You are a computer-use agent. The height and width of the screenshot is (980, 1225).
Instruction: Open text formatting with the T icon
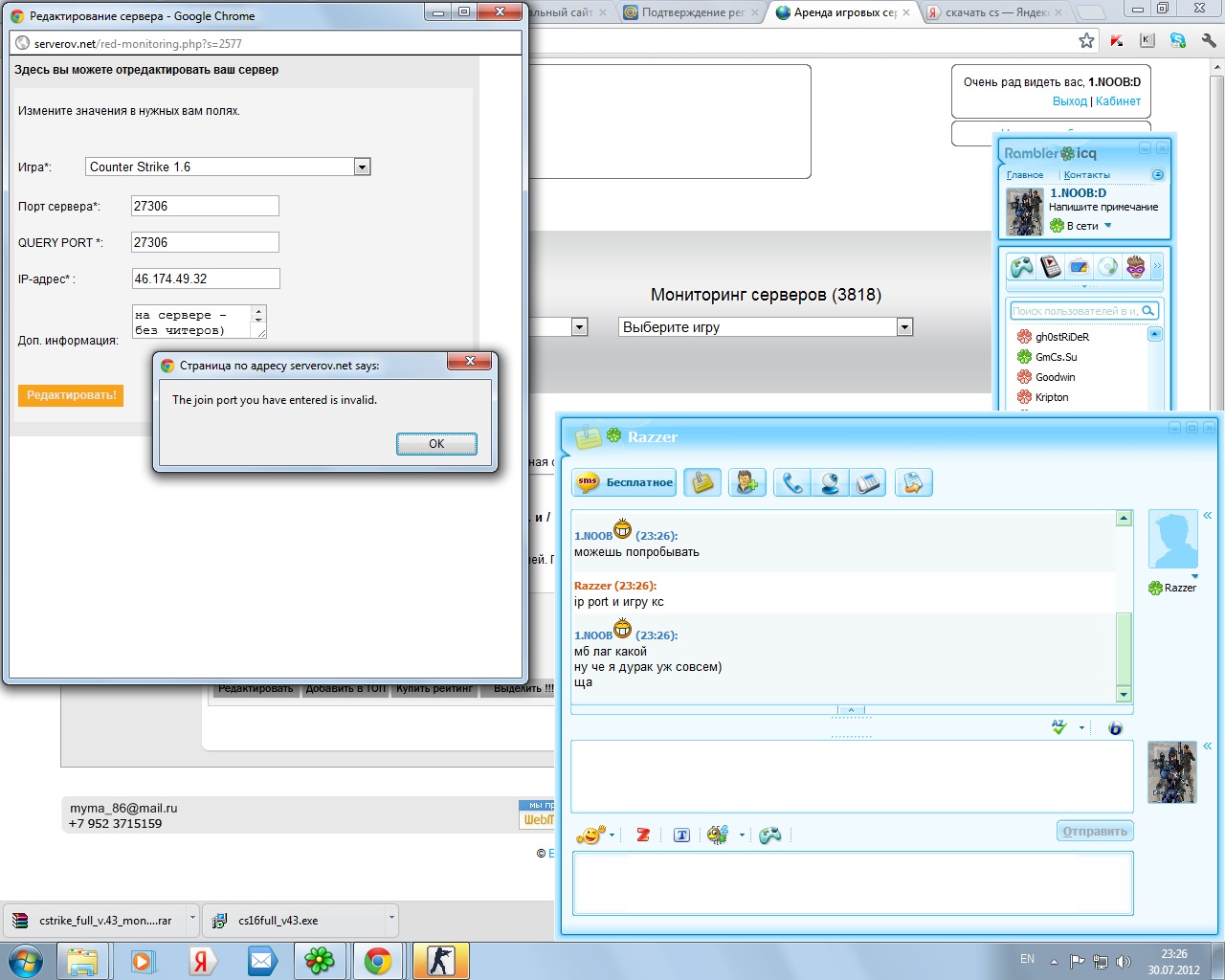[681, 835]
